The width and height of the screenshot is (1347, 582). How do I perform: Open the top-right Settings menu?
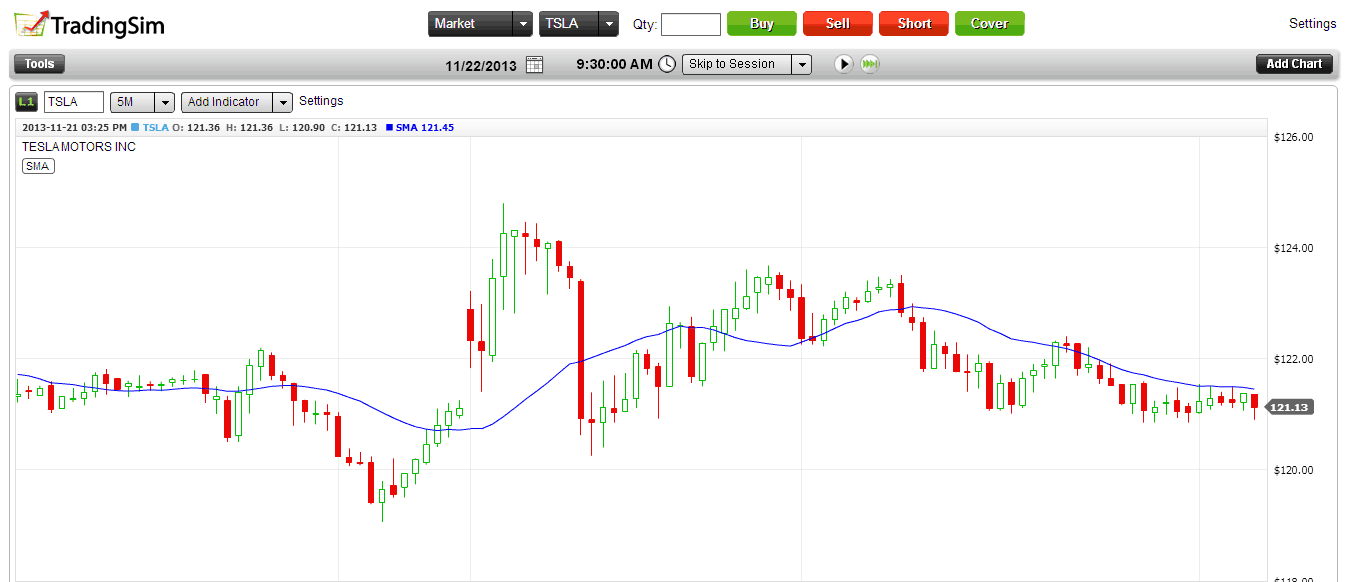tap(1313, 22)
